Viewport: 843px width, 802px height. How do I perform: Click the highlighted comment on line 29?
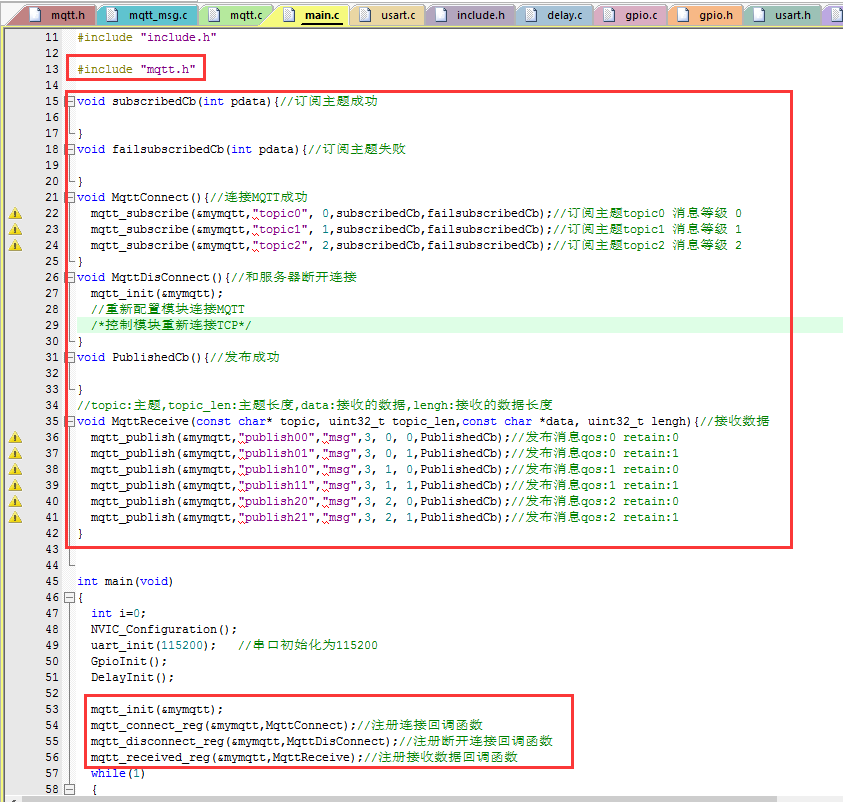coord(171,325)
